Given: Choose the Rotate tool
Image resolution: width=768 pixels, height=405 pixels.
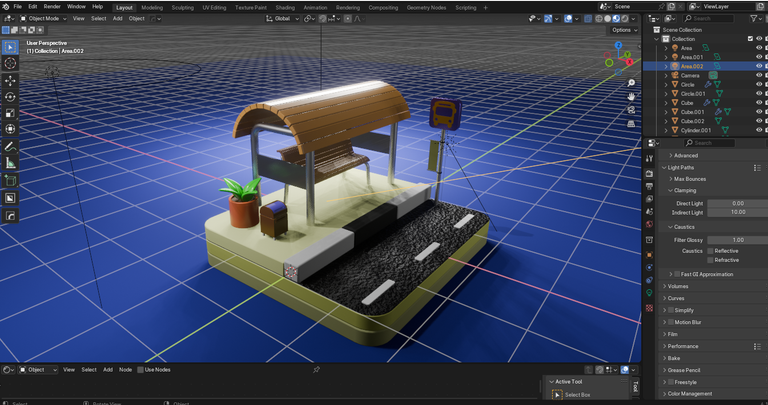Looking at the screenshot, I should click(x=11, y=97).
